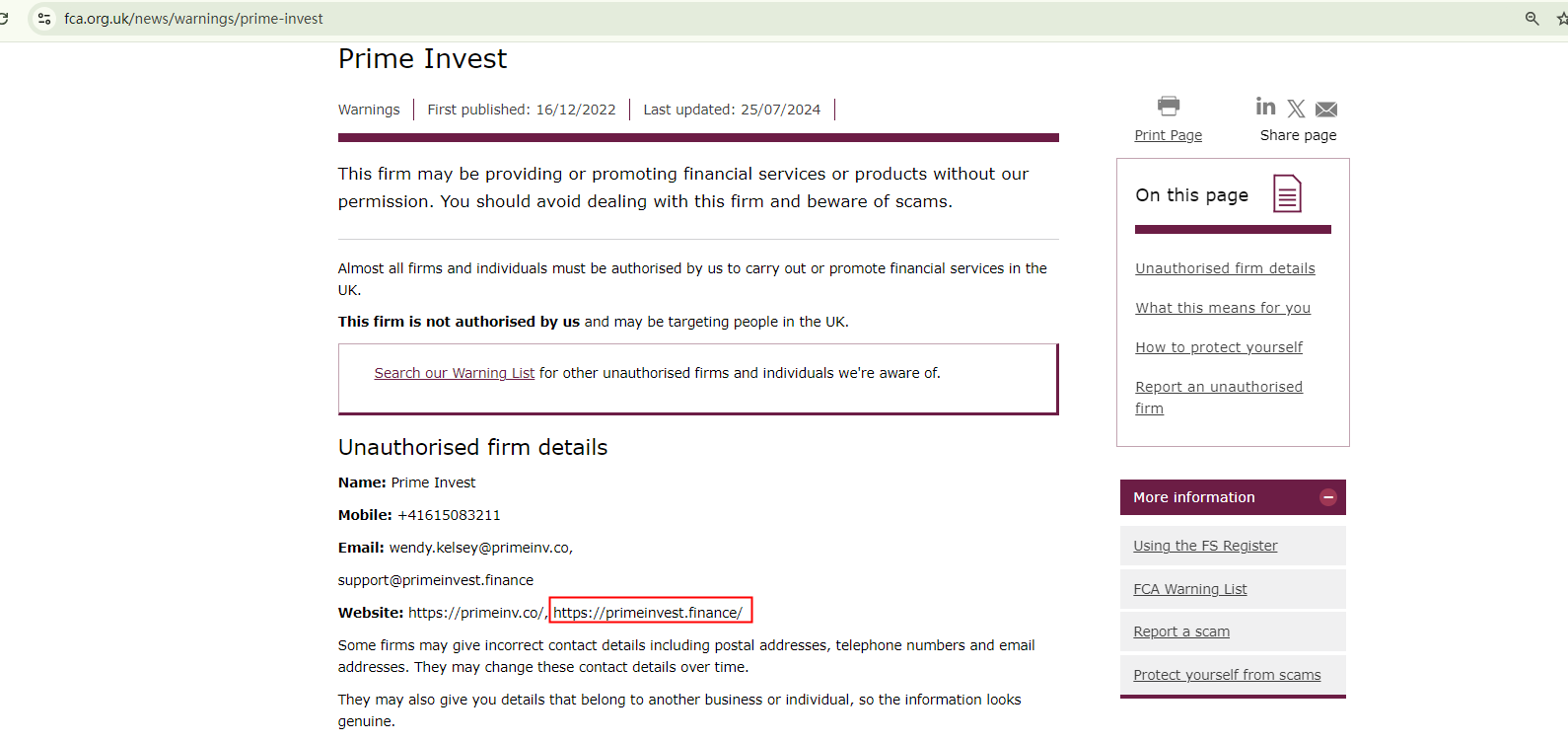Share page via email envelope icon
The image size is (1568, 742).
click(x=1326, y=109)
